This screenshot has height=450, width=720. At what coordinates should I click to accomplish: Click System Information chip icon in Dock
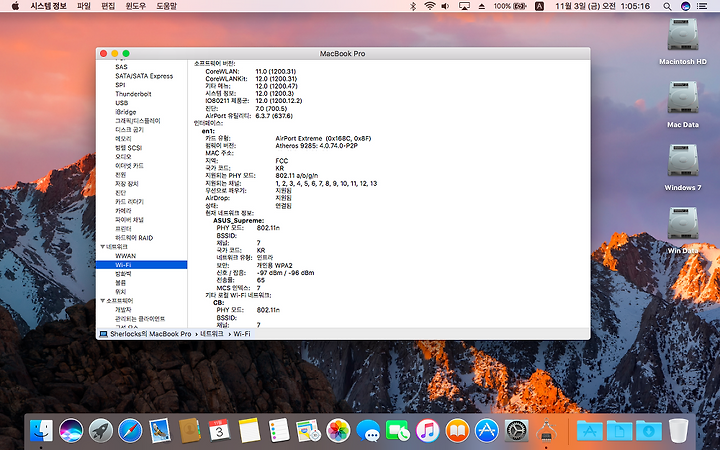tap(546, 431)
